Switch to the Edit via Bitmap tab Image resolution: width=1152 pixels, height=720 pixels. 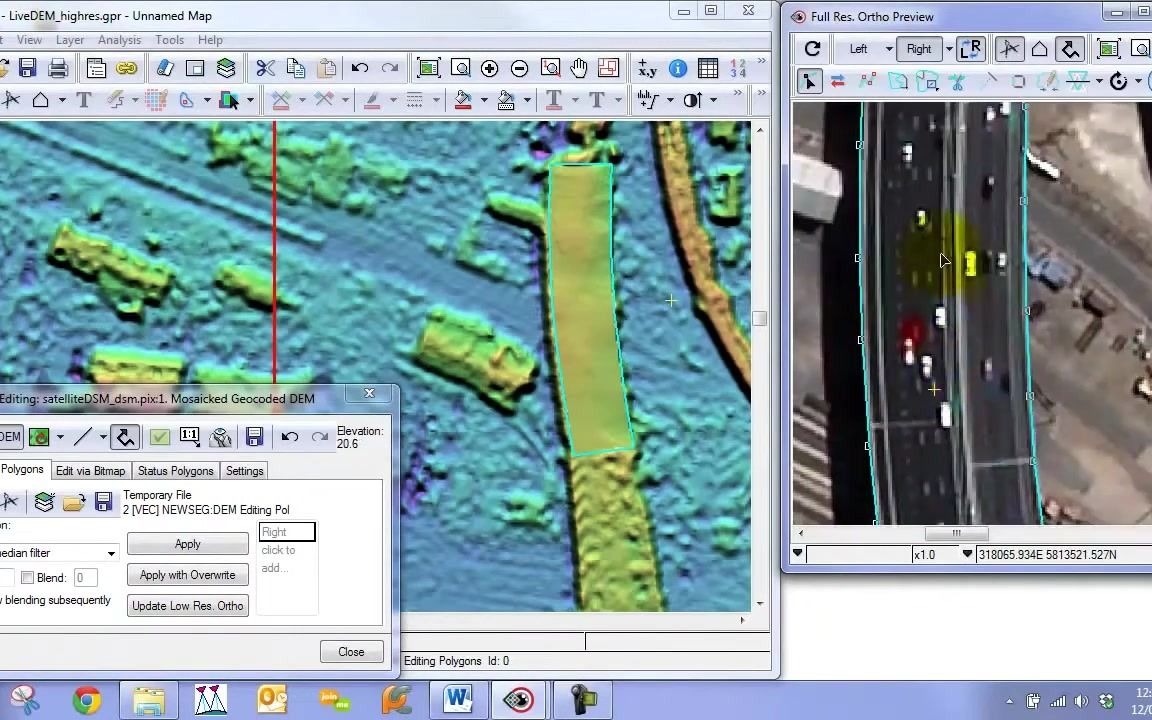click(x=90, y=471)
